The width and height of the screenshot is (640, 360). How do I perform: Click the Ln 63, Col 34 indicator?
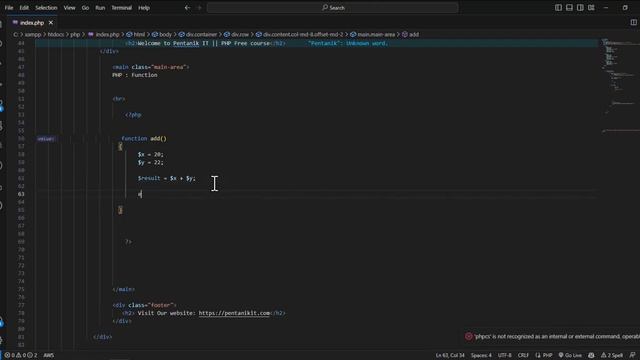point(450,355)
